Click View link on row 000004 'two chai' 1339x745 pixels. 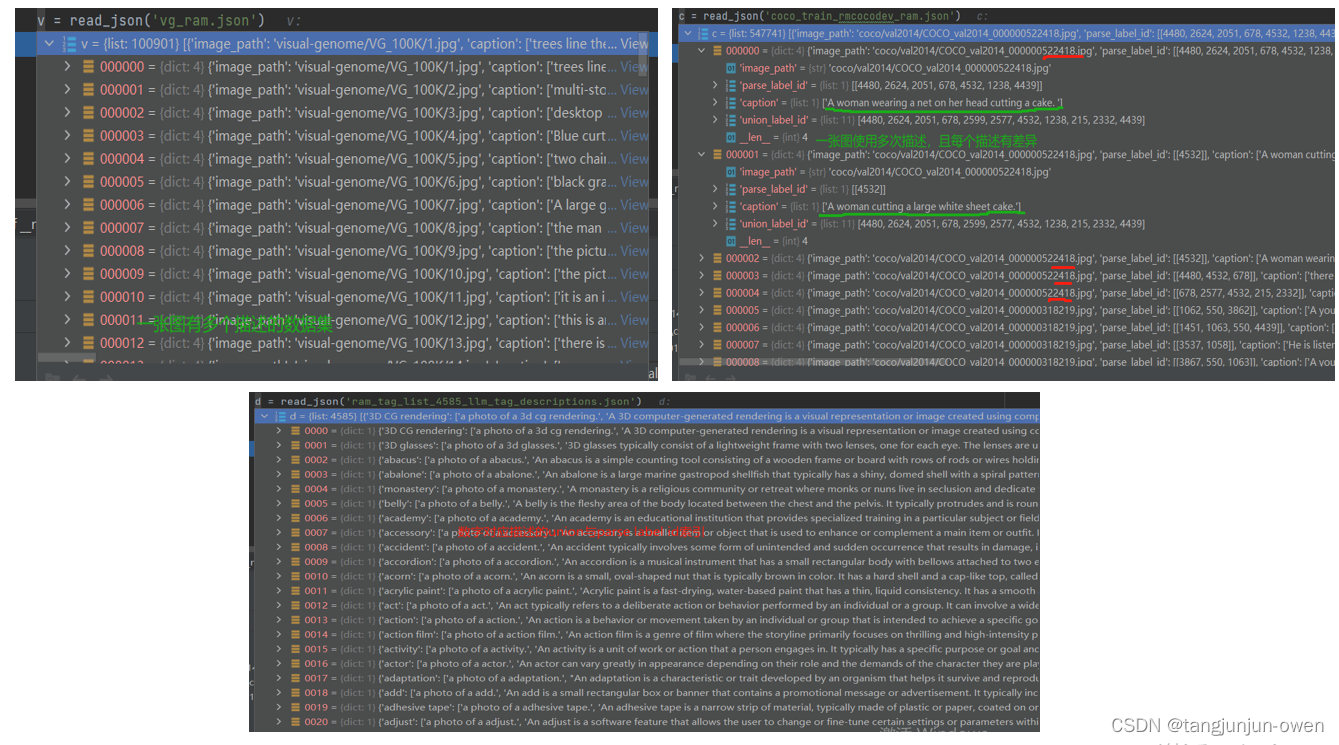point(634,159)
